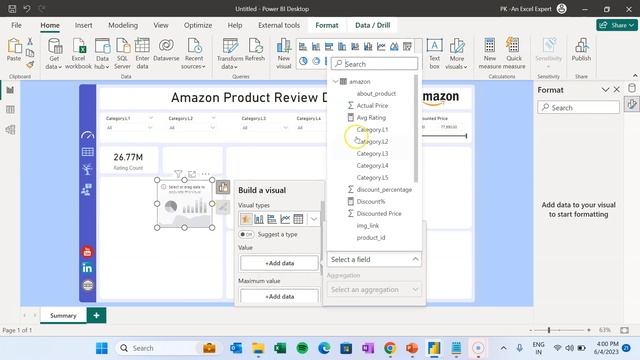Switch to the Insert ribbon tab
Viewport: 640px width, 360px height.
[x=83, y=25]
